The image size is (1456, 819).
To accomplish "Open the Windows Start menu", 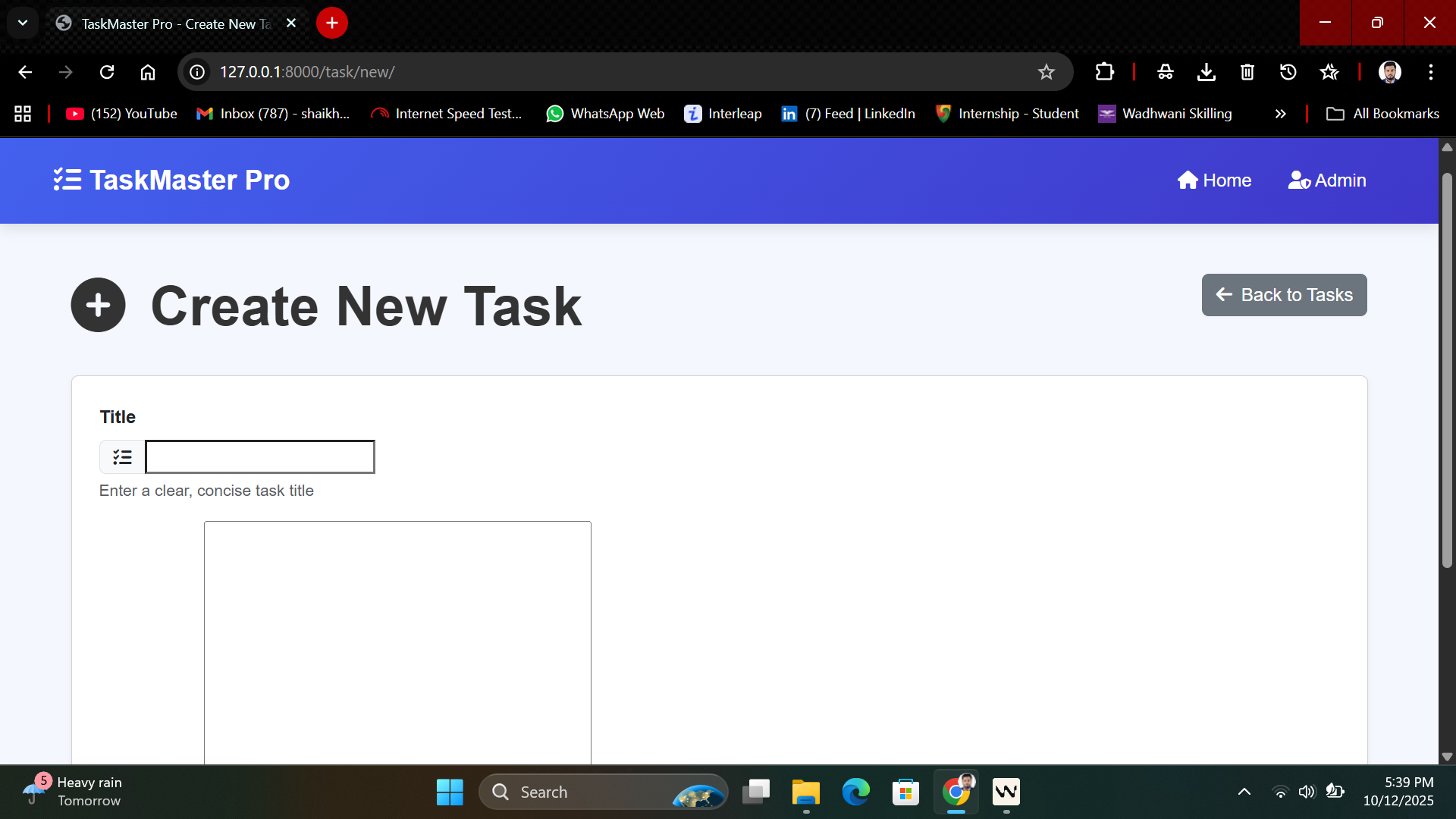I will click(450, 792).
